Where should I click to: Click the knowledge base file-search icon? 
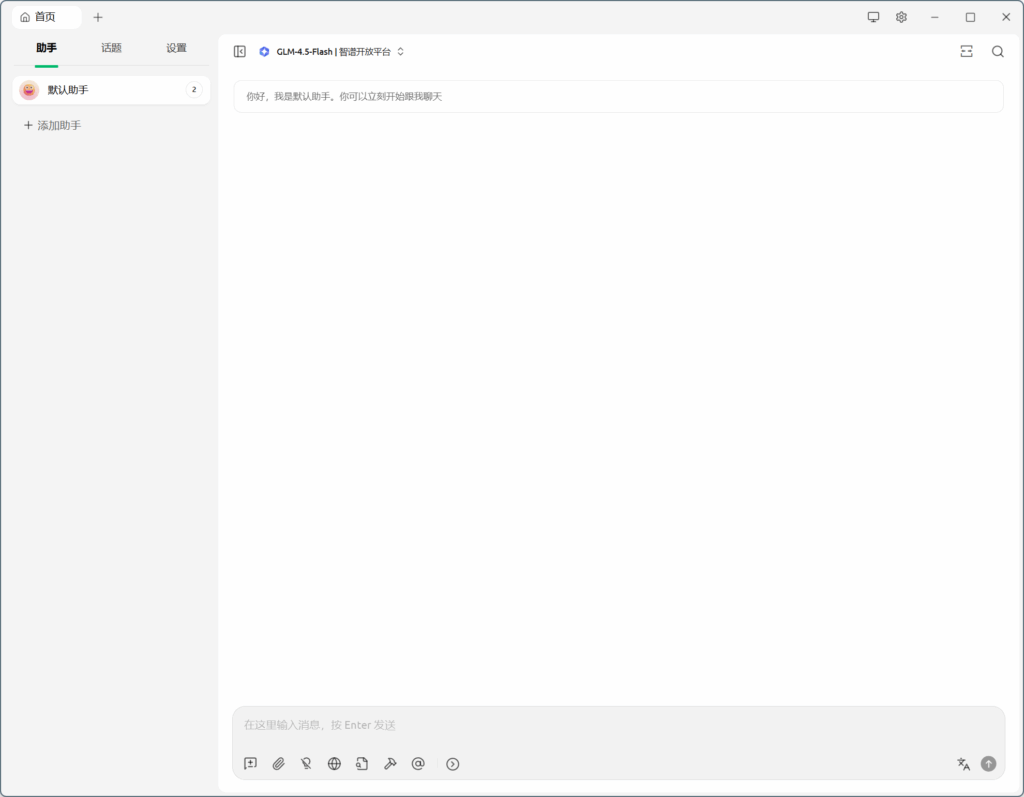[x=362, y=764]
